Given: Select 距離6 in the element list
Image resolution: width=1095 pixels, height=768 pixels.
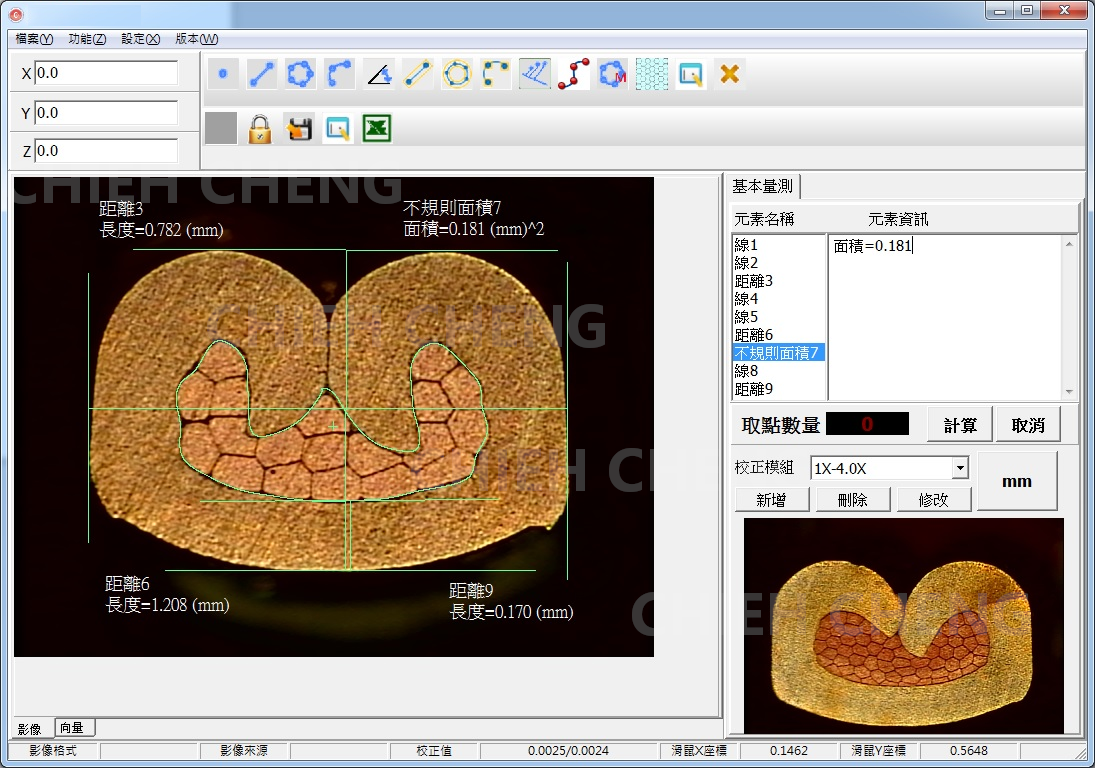Looking at the screenshot, I should tap(754, 335).
